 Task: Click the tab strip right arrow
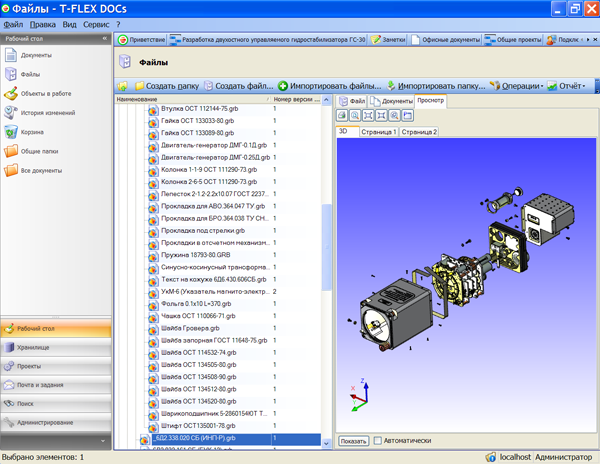[x=588, y=39]
